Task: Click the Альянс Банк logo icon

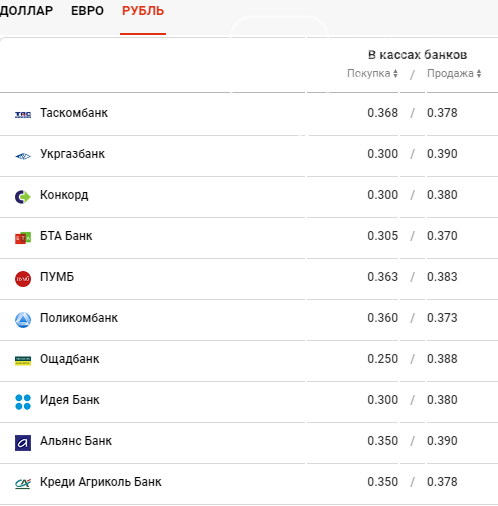Action: [23, 443]
